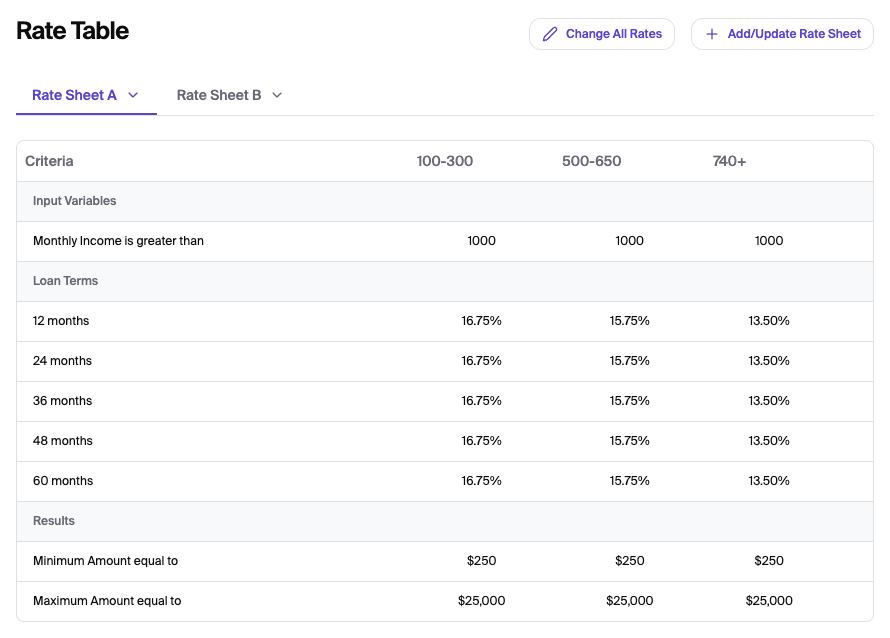Click the 60 months row label

pos(63,481)
